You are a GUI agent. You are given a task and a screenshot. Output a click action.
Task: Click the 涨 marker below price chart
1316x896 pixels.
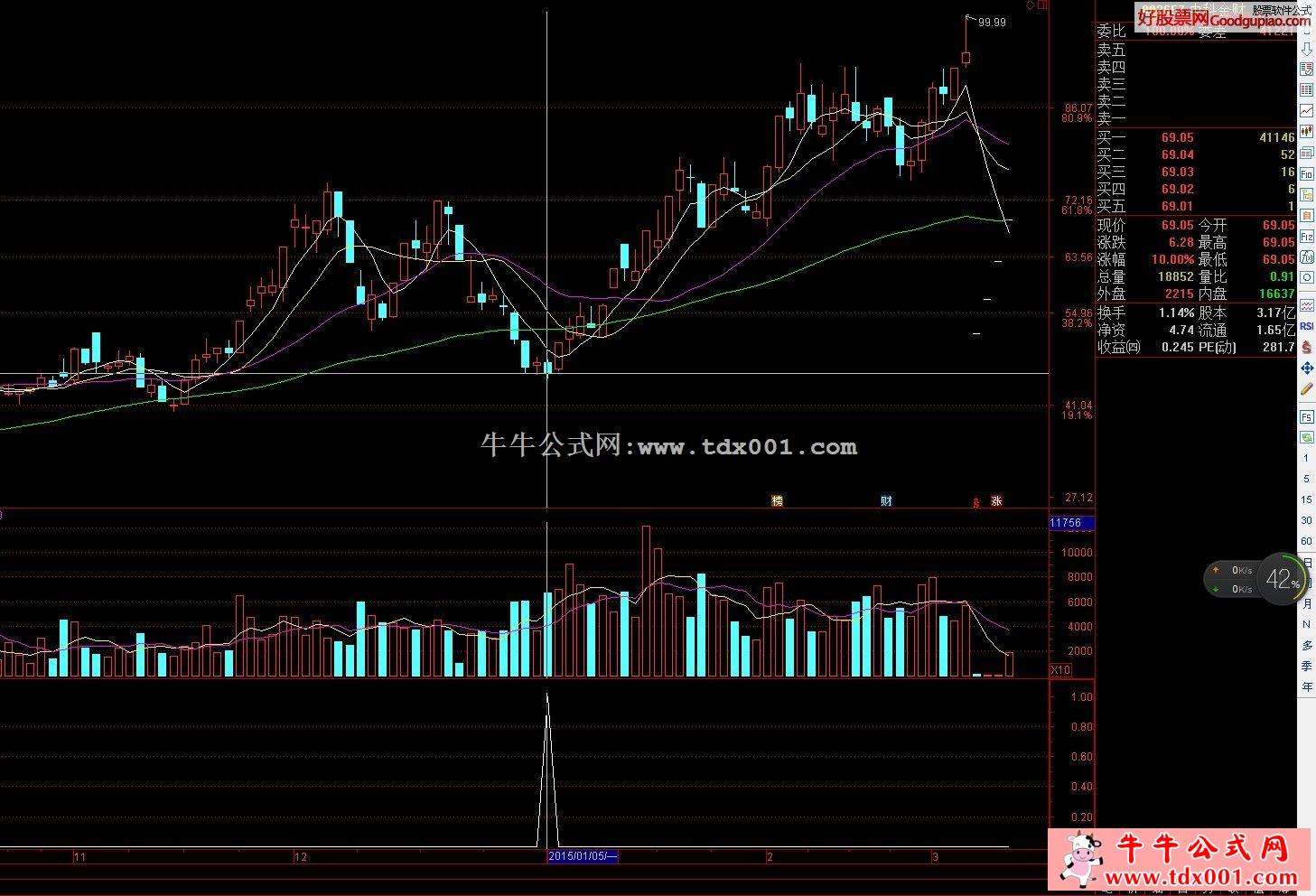996,500
